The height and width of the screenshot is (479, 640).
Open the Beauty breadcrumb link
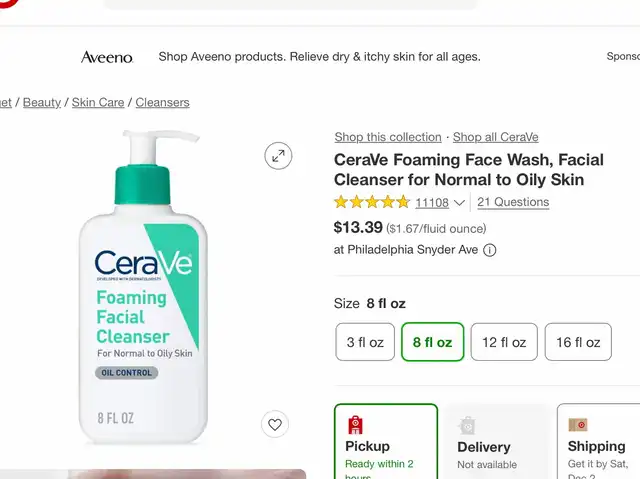(42, 102)
